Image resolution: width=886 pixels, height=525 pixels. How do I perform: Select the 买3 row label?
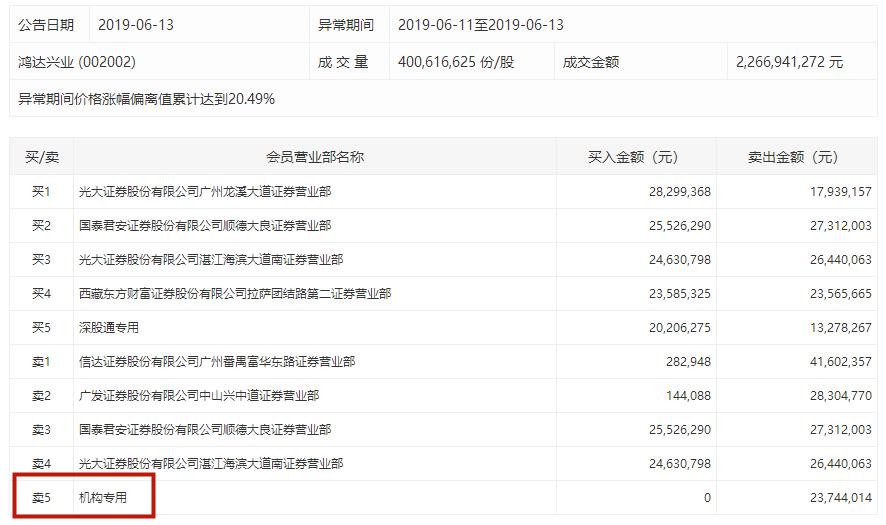pyautogui.click(x=41, y=259)
